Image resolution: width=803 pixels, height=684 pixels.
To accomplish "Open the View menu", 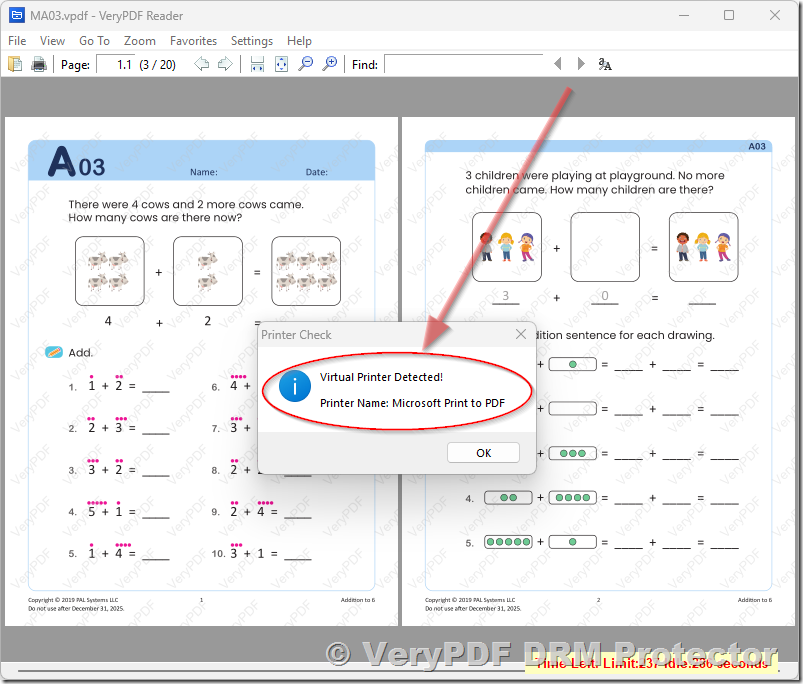I will (x=52, y=40).
